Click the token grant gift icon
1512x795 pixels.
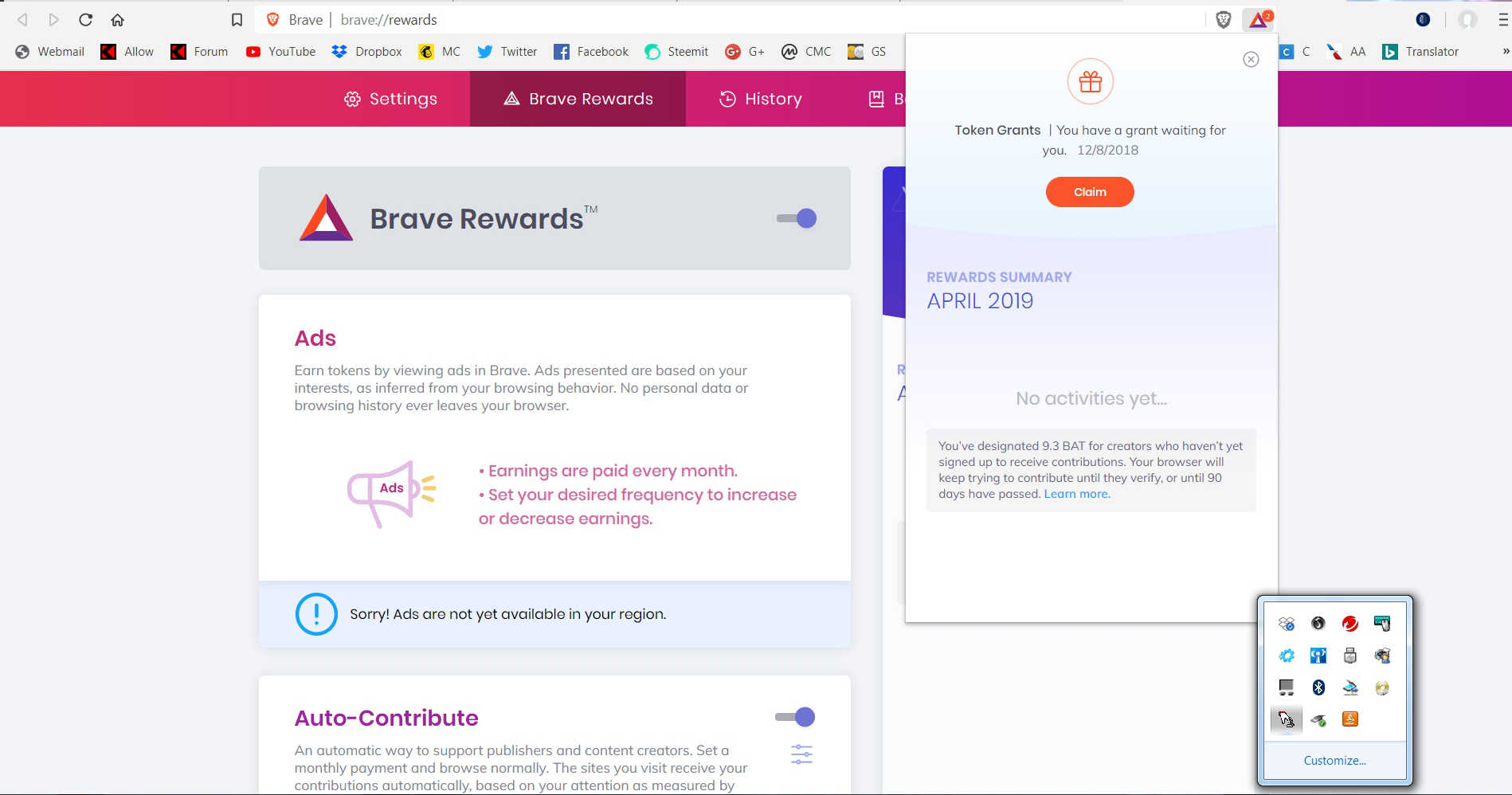tap(1090, 81)
